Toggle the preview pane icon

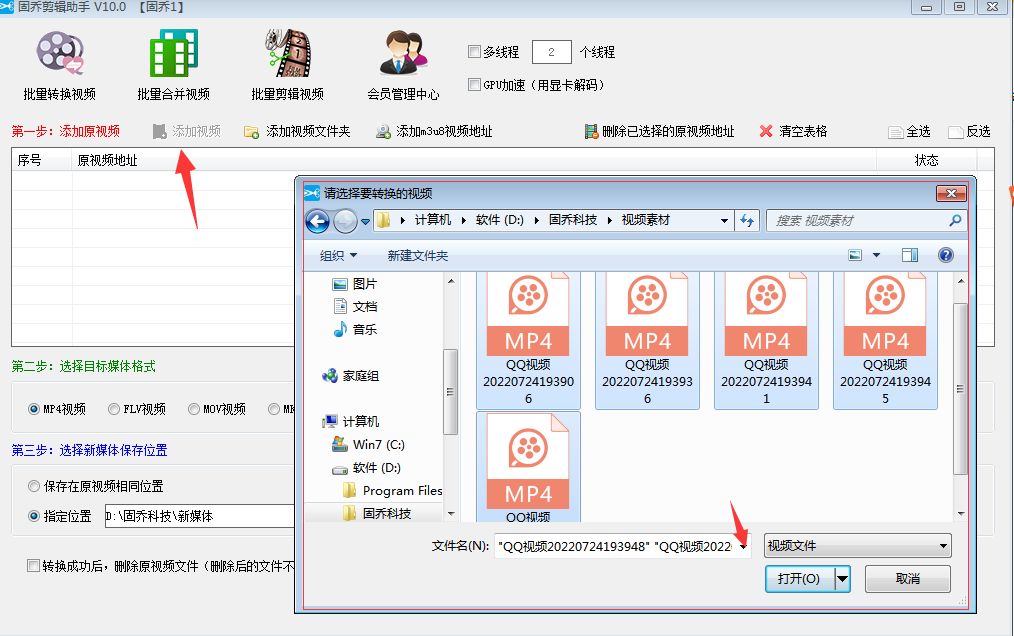910,255
